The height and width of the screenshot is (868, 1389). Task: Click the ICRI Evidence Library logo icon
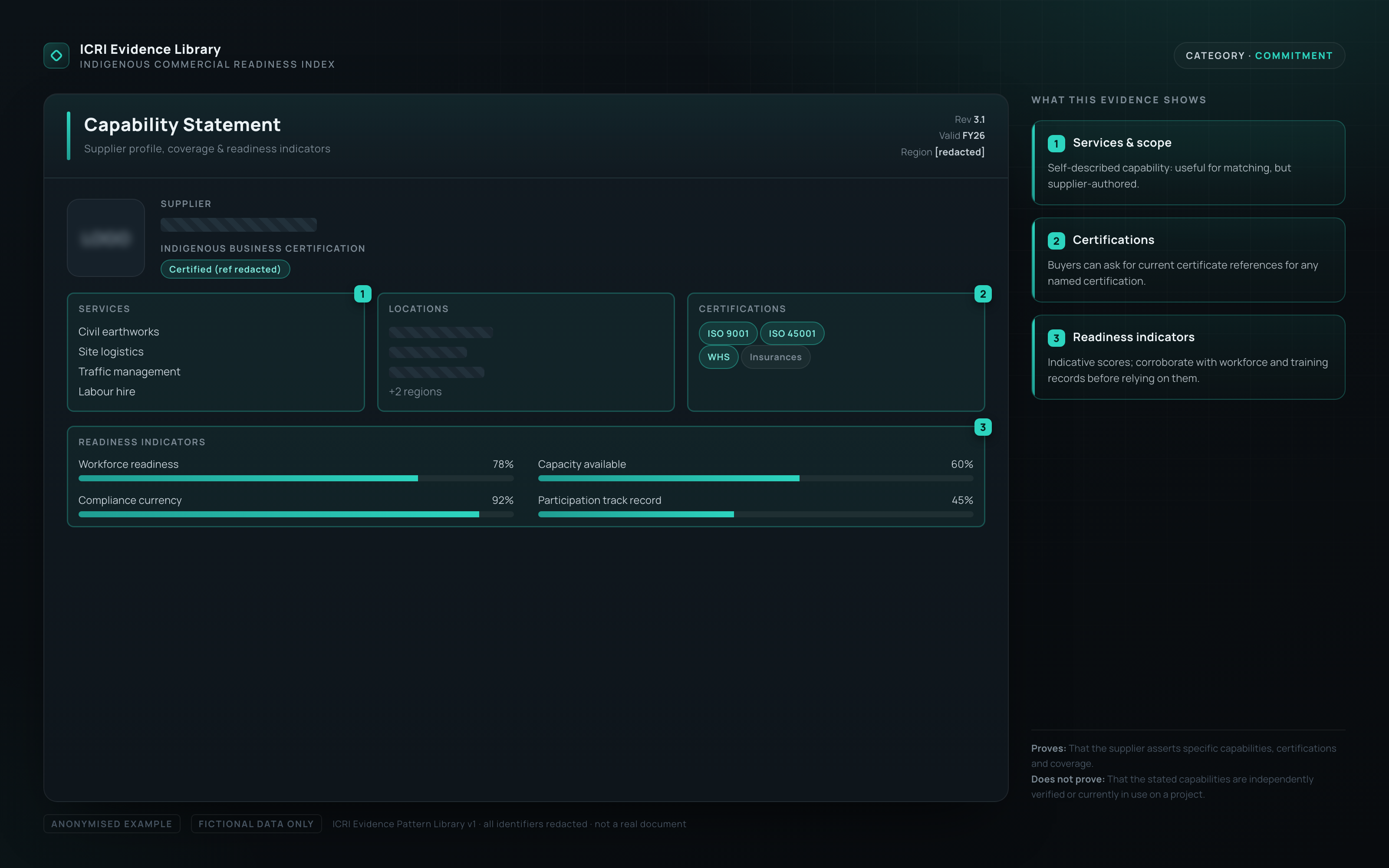[x=56, y=56]
